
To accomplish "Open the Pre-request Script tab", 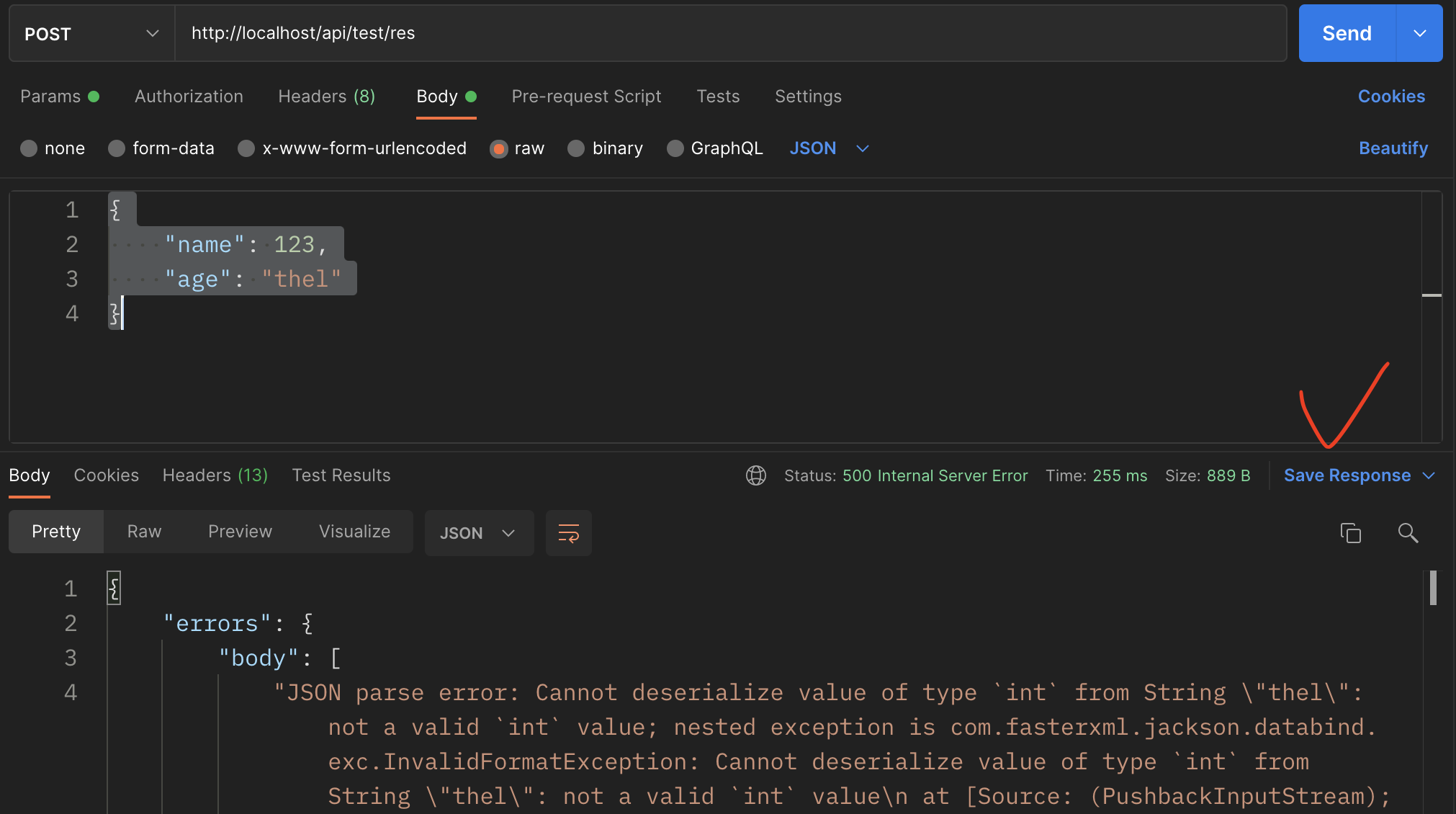I will click(586, 97).
